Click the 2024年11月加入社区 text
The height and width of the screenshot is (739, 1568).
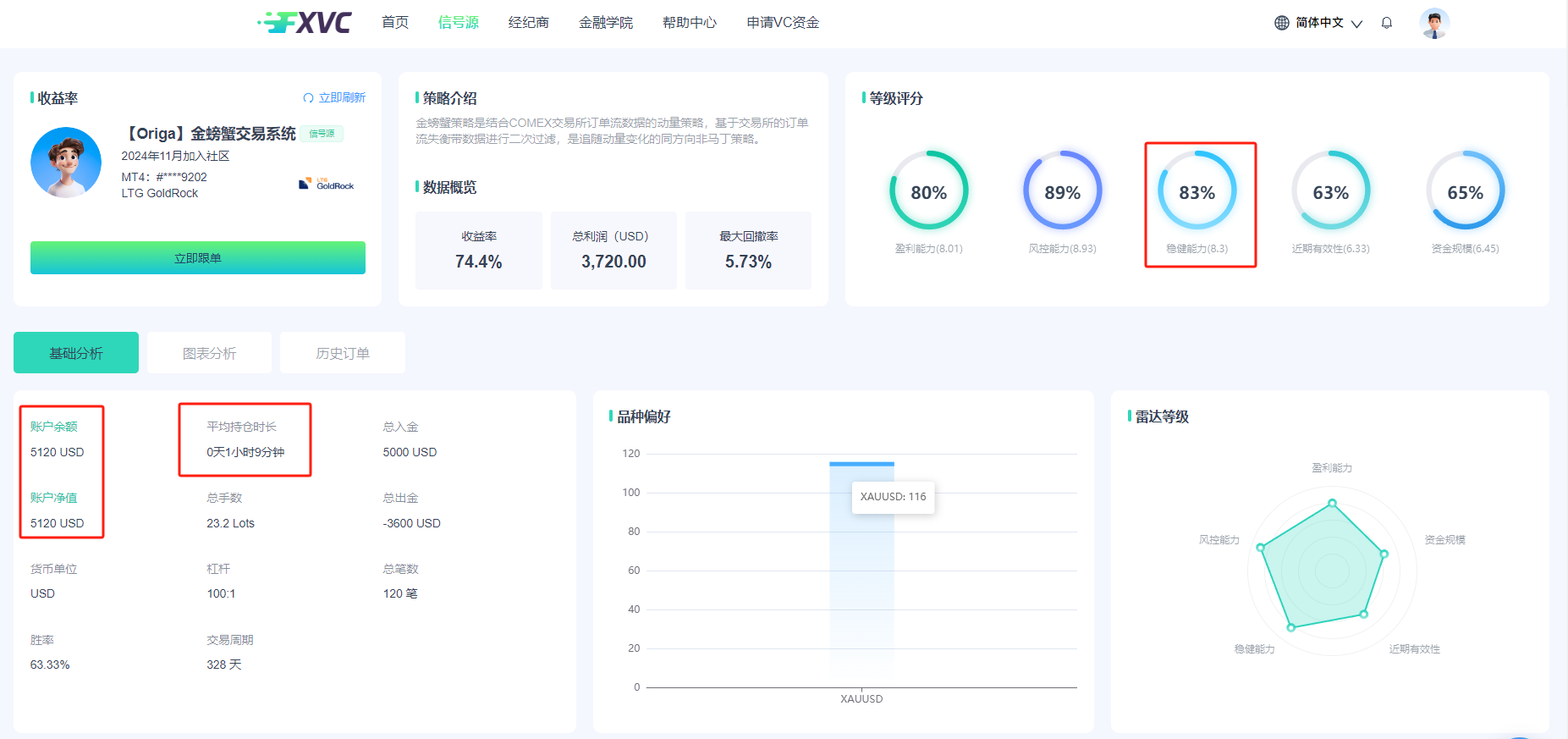click(x=175, y=156)
